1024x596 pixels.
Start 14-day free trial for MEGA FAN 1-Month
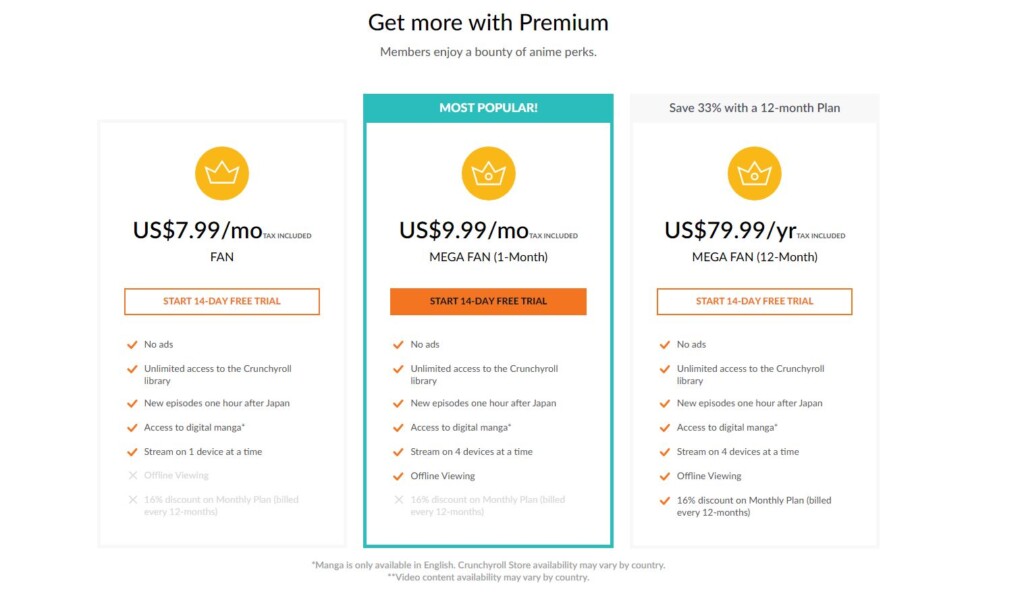point(488,302)
